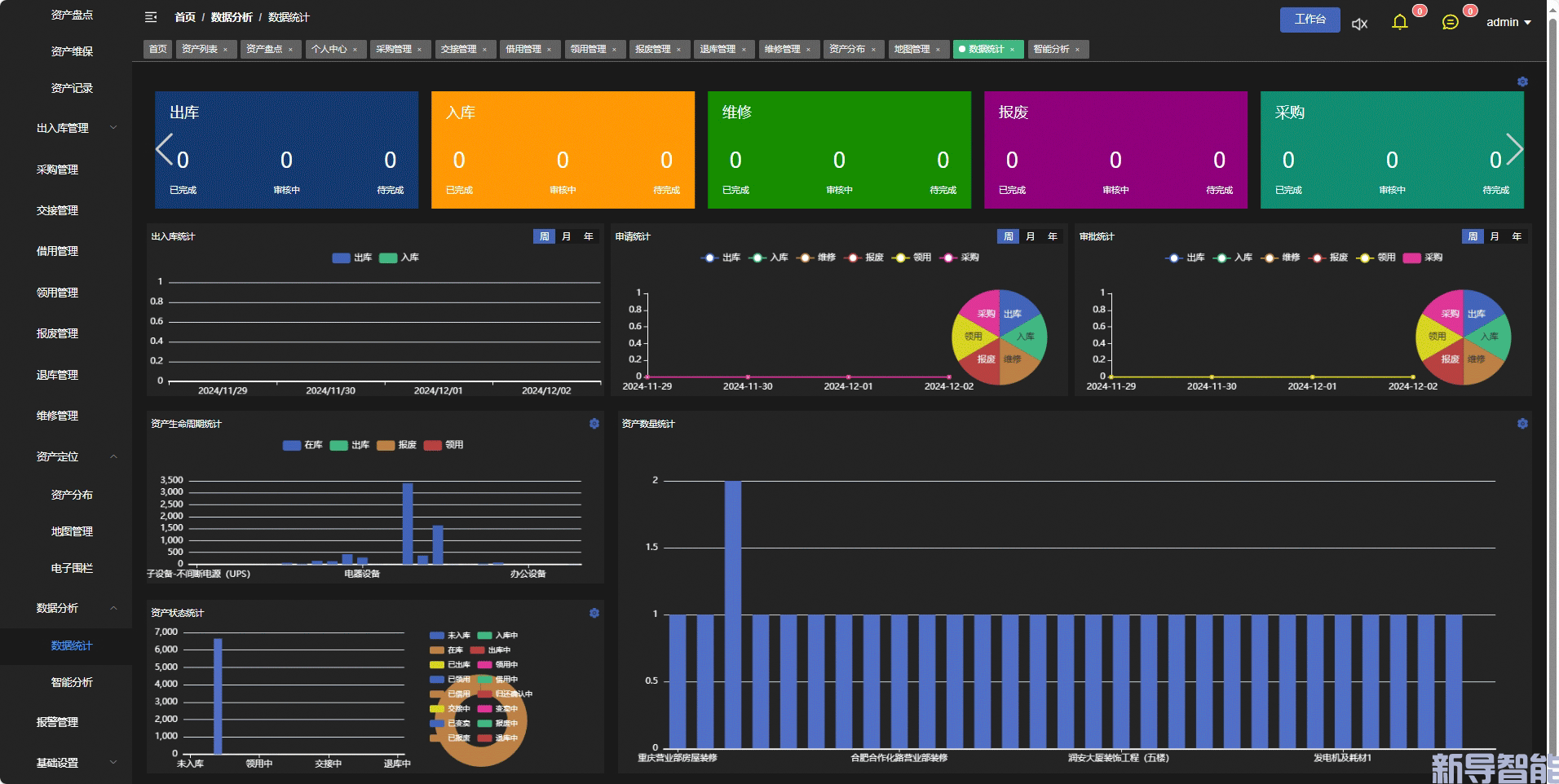The image size is (1559, 784).
Task: Switch to the 智能分析 tab
Action: [x=1051, y=49]
